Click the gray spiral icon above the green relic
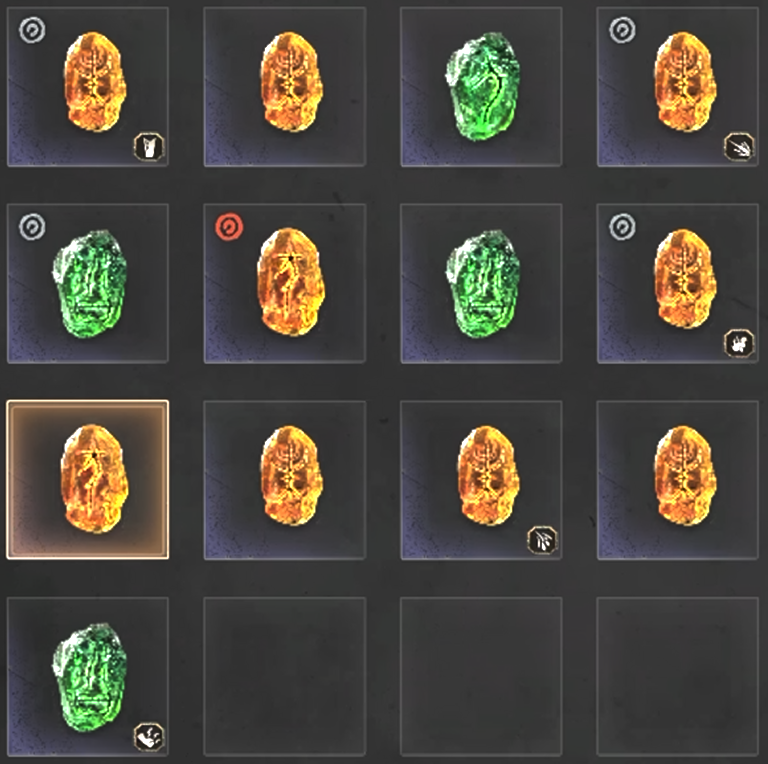The image size is (768, 764). (32, 227)
